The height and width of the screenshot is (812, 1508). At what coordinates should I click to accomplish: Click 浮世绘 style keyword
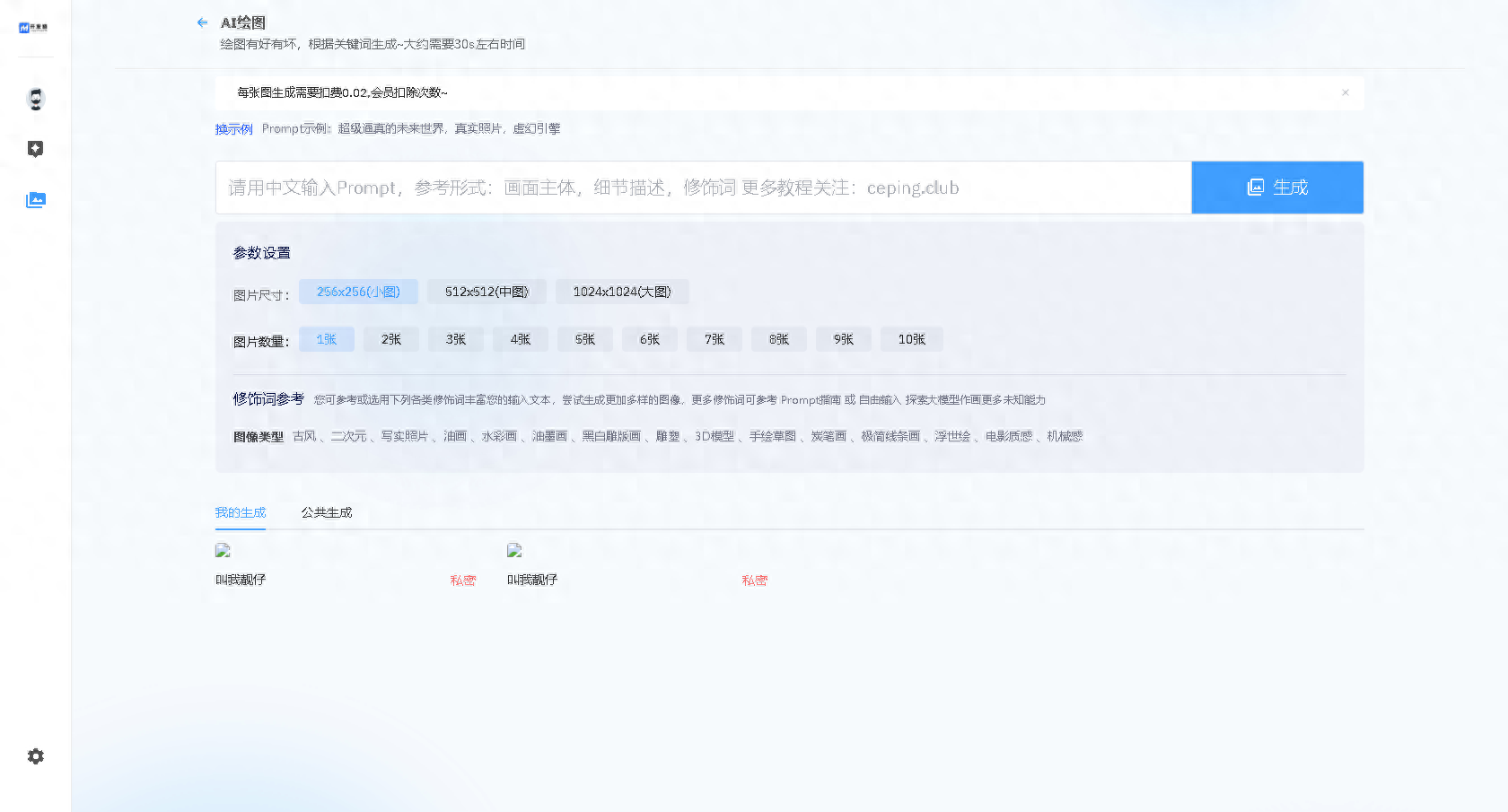(952, 436)
